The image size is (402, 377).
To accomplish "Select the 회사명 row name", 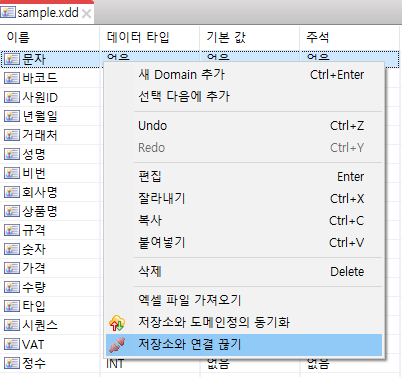I will click(40, 192).
